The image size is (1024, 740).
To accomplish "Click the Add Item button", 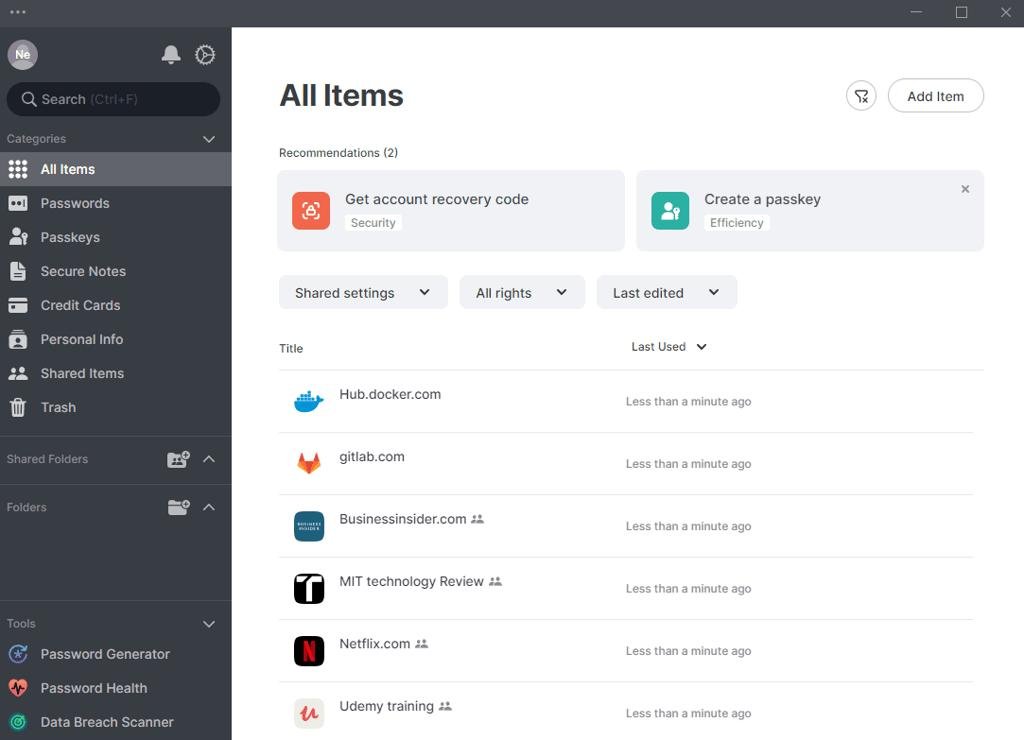I will (935, 96).
